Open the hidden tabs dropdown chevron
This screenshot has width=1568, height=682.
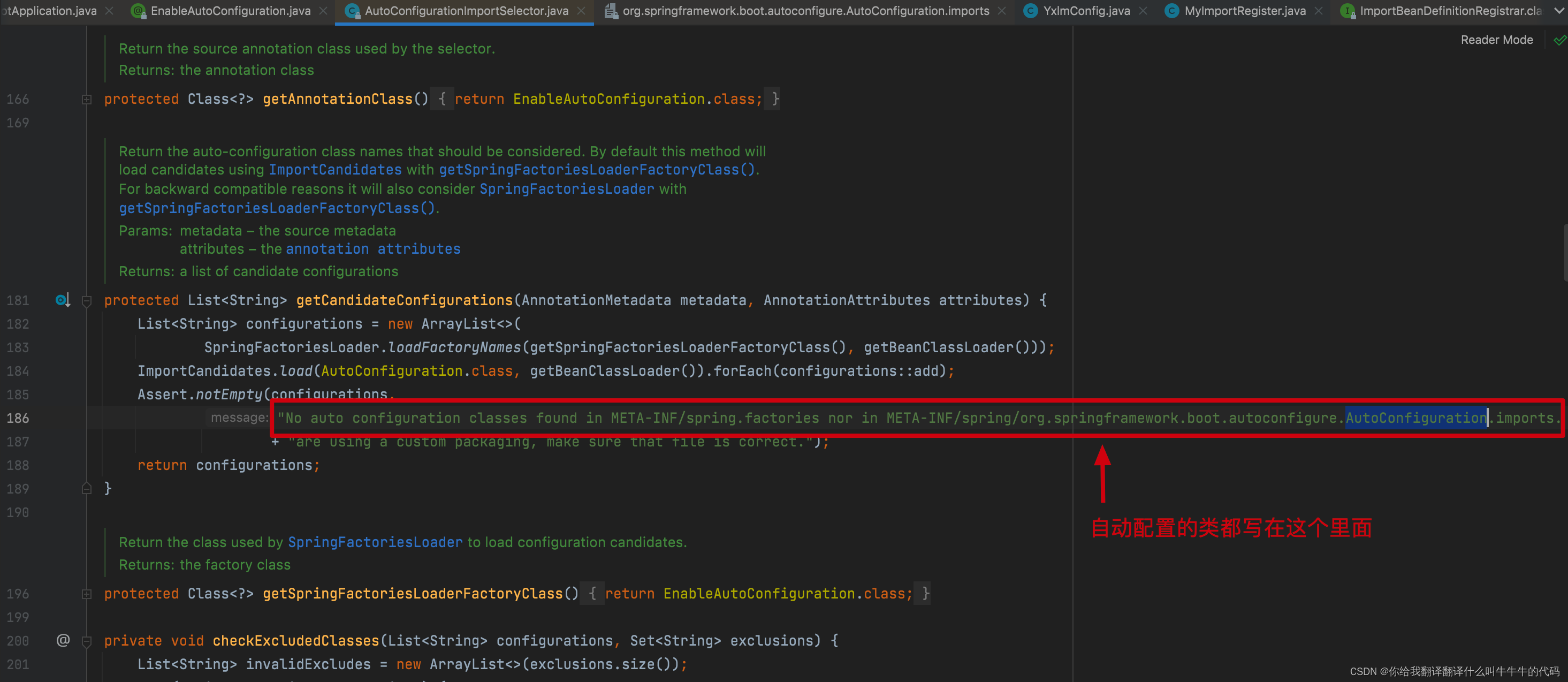1559,11
